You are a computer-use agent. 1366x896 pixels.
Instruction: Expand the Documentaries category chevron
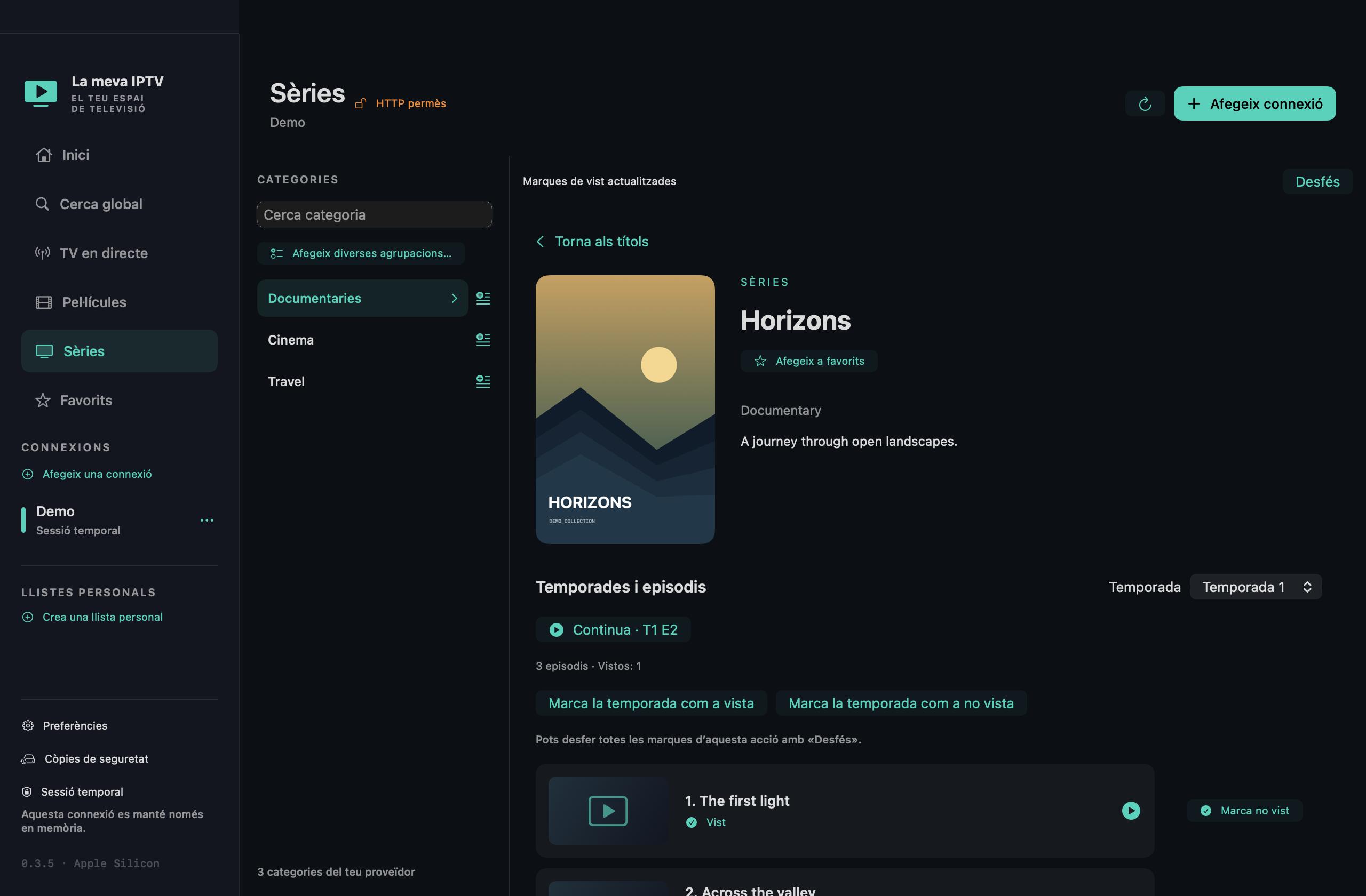pyautogui.click(x=454, y=298)
